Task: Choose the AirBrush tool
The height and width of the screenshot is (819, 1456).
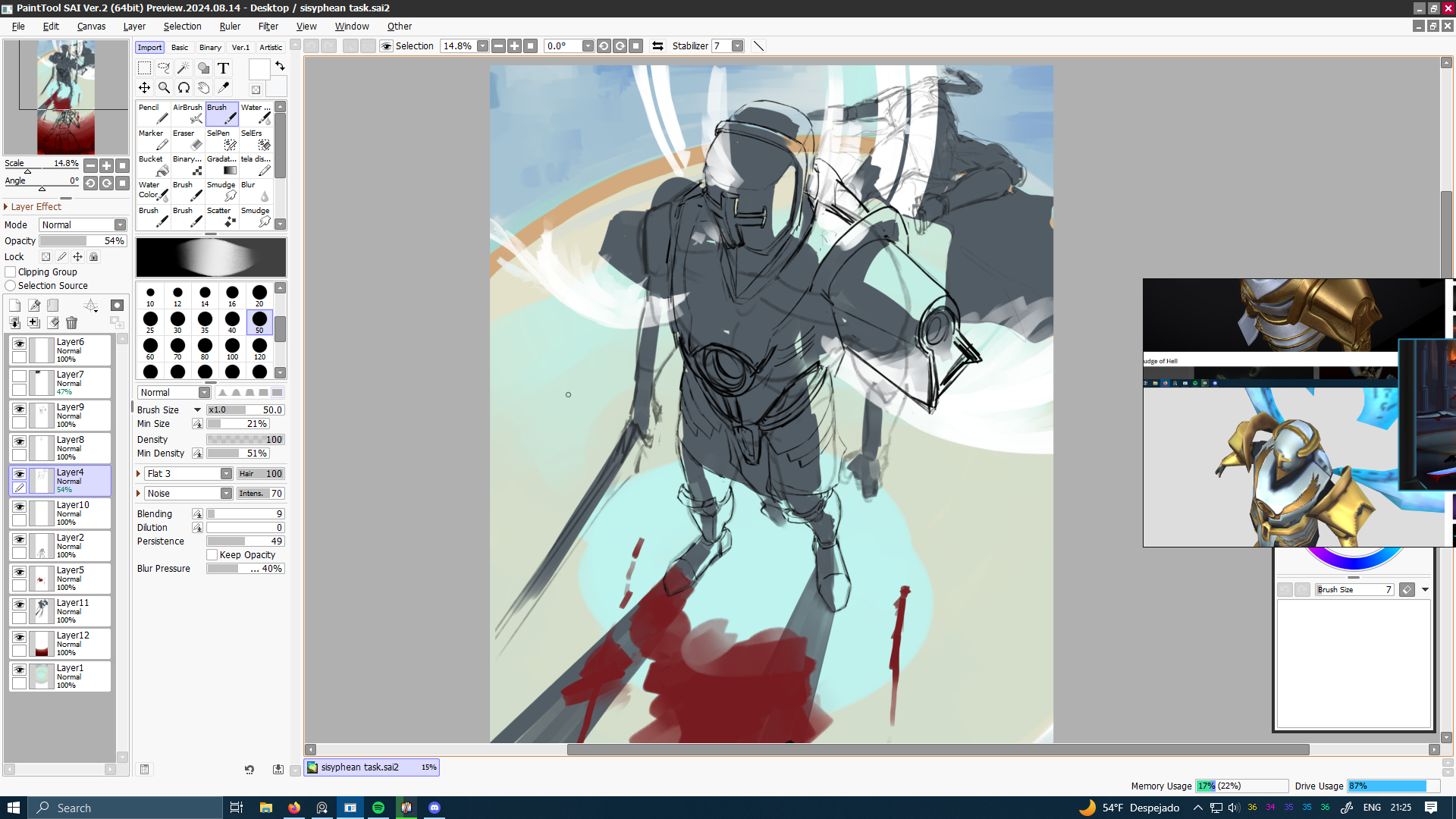Action: (x=188, y=114)
